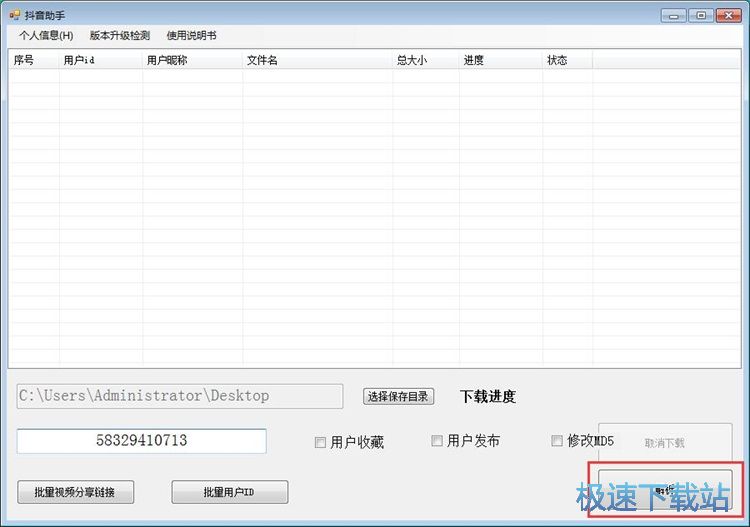Open the 使用说明书 menu

pos(191,35)
